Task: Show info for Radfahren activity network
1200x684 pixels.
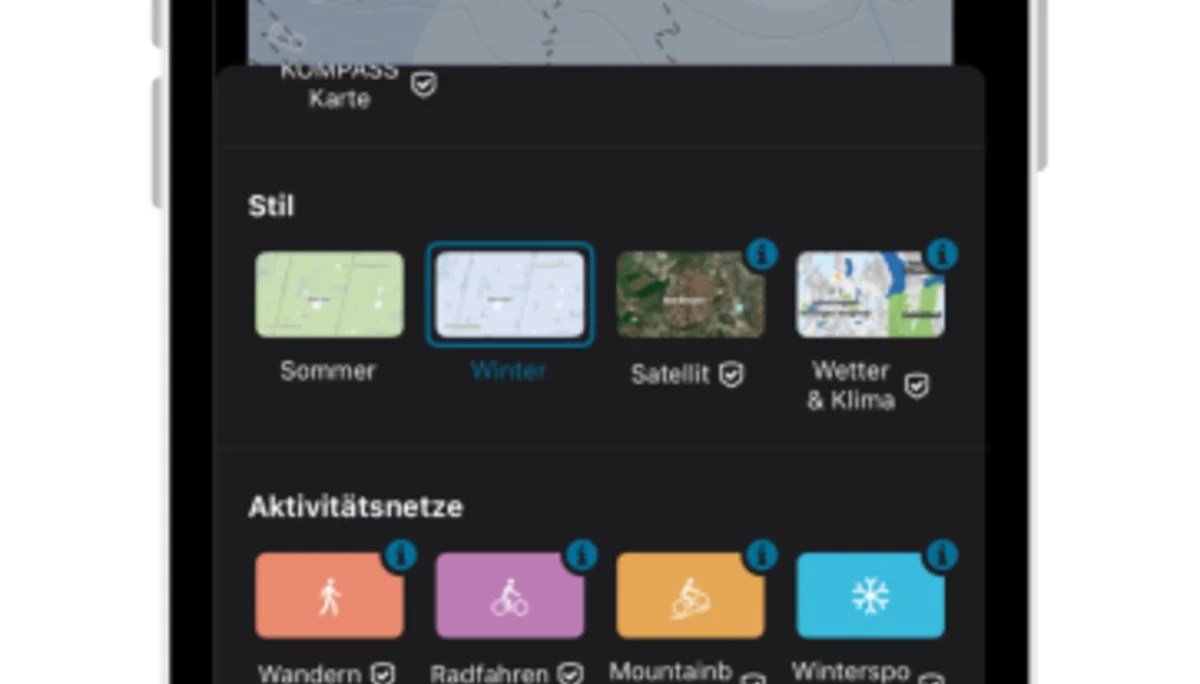Action: coord(581,554)
